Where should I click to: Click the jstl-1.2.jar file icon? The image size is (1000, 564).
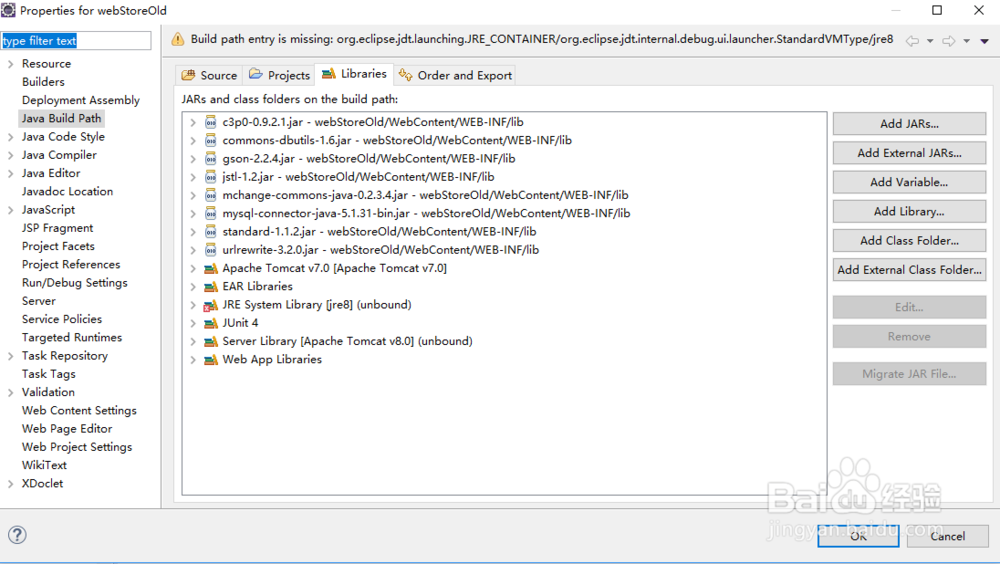(x=210, y=177)
